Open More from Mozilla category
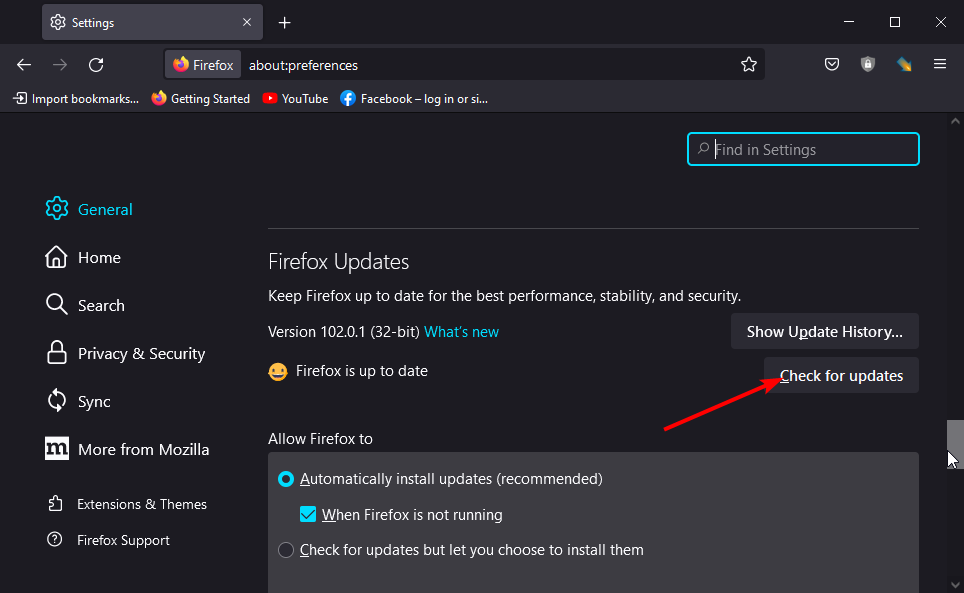The image size is (964, 593). click(x=127, y=449)
